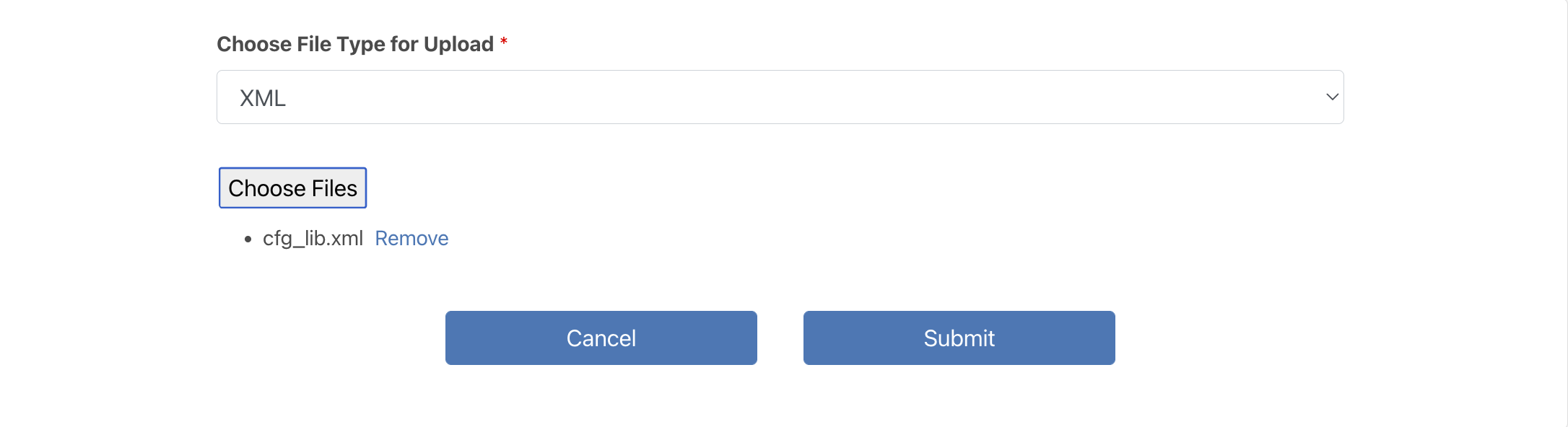Abort the upload with Cancel
This screenshot has width=1568, height=427.
pos(601,338)
